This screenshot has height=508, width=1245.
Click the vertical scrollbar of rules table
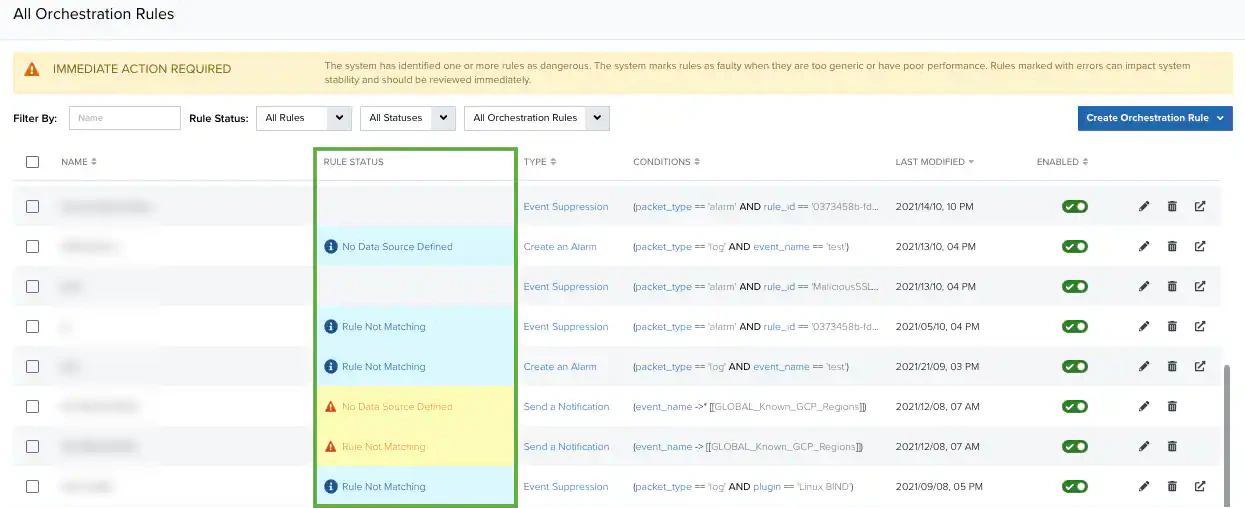point(1228,435)
